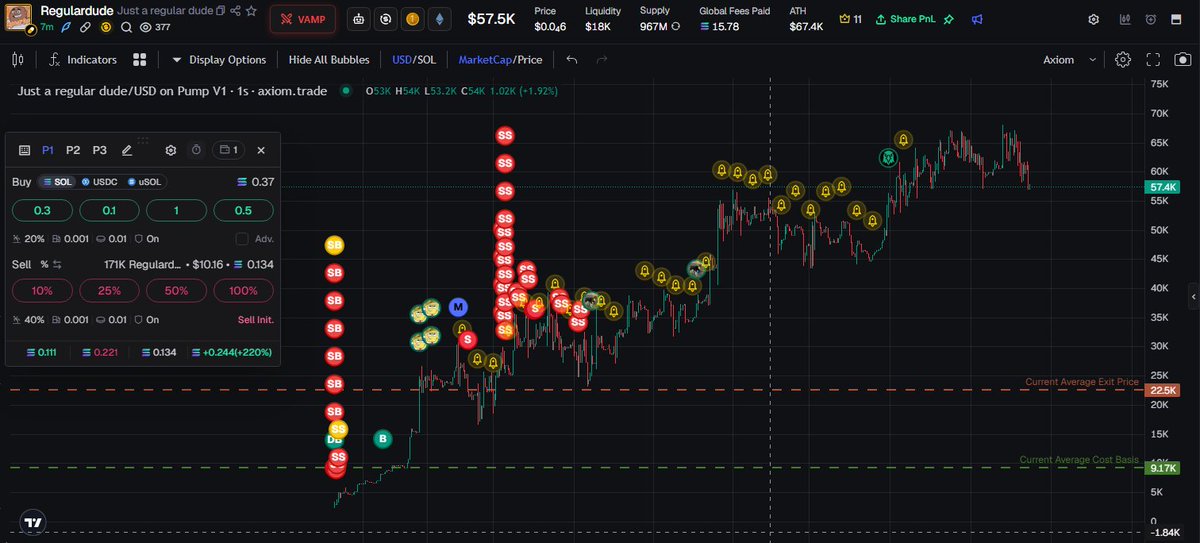The width and height of the screenshot is (1200, 543).
Task: Open the Indicators menu
Action: (x=82, y=60)
